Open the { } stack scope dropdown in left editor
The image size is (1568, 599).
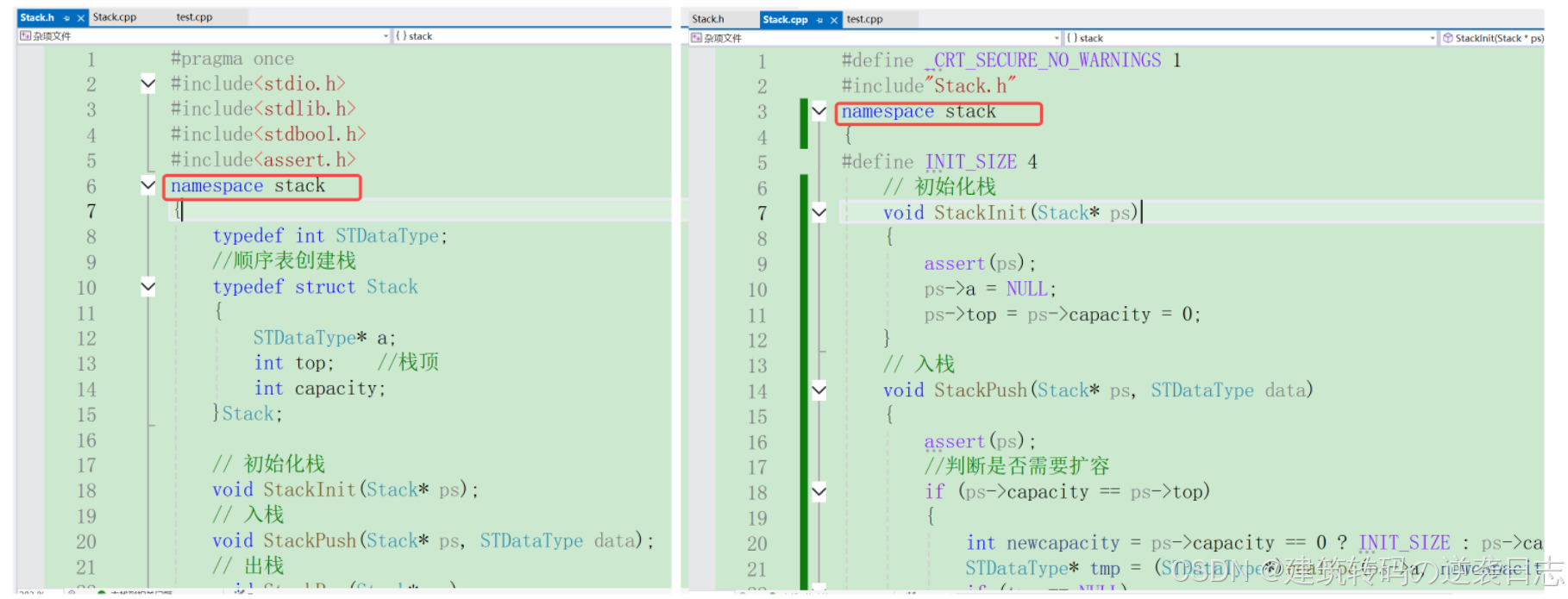[532, 36]
